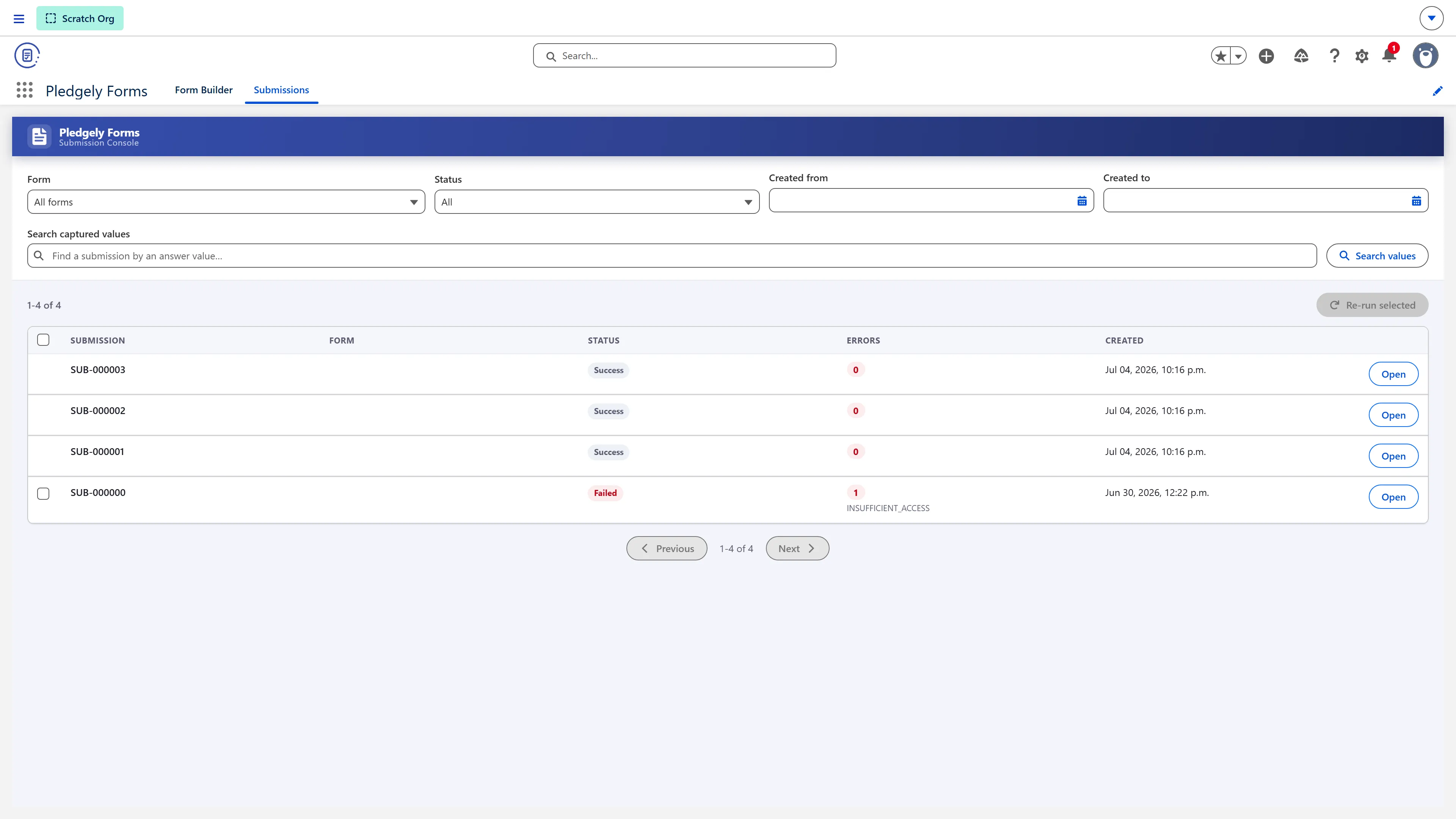Image resolution: width=1456 pixels, height=819 pixels.
Task: Open the Help question mark icon
Action: [x=1335, y=56]
